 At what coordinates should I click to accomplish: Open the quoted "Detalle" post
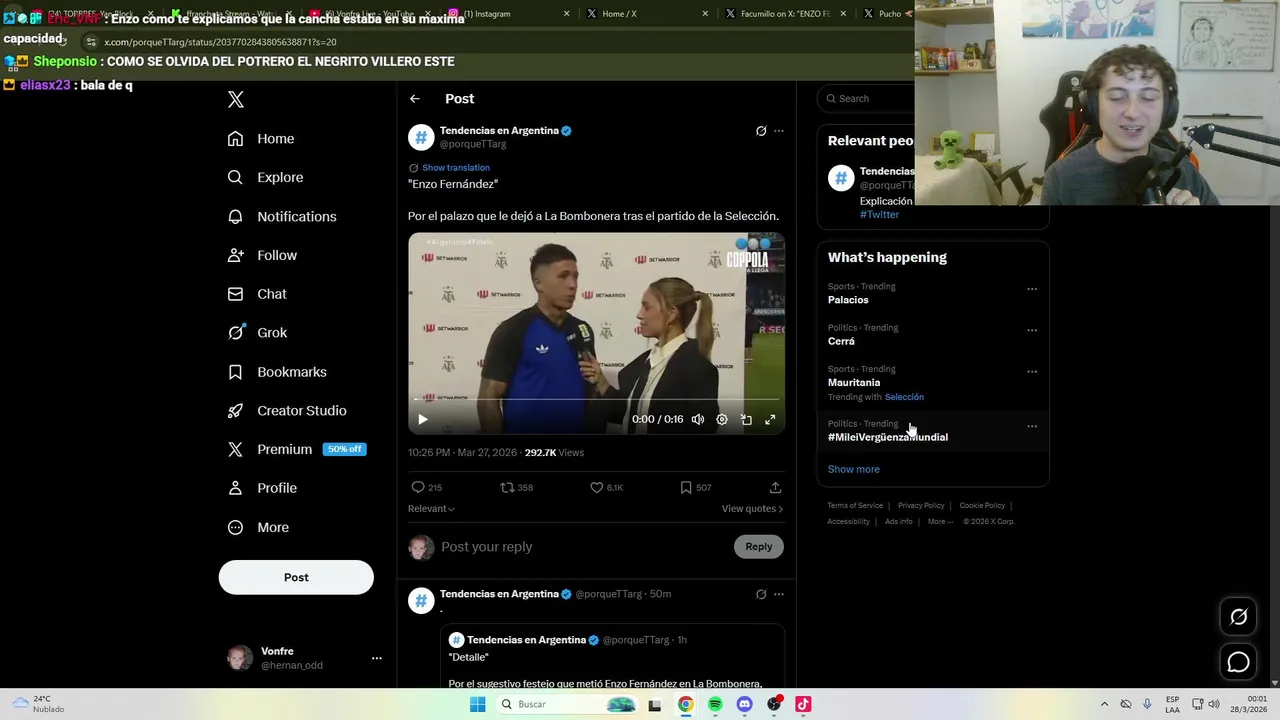click(x=613, y=657)
